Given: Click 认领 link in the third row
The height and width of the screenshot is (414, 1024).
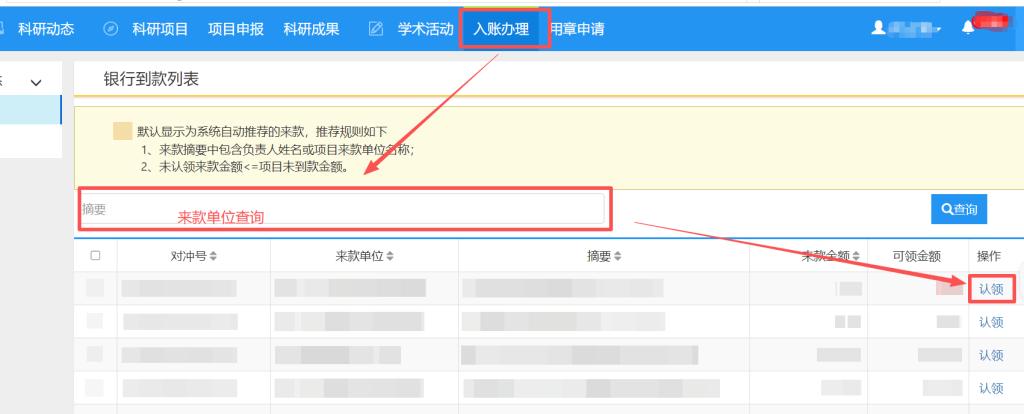Looking at the screenshot, I should click(990, 355).
